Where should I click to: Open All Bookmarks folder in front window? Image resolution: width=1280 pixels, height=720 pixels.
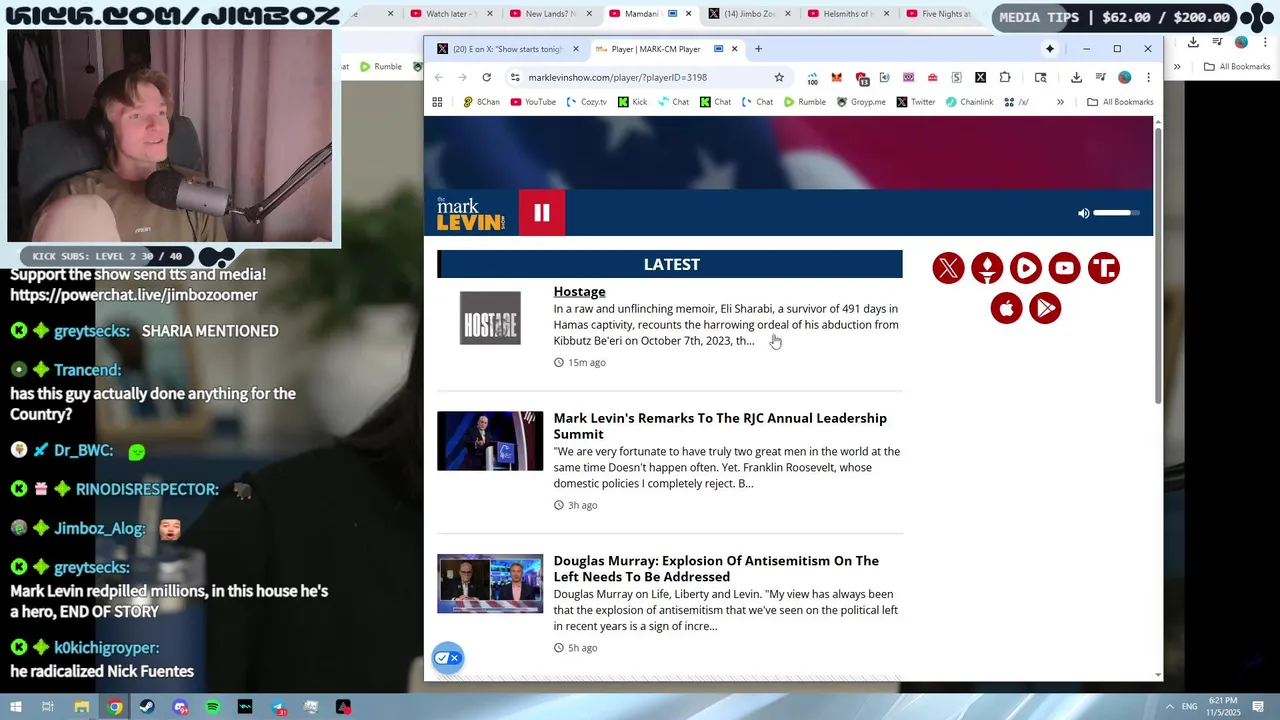(x=1120, y=102)
